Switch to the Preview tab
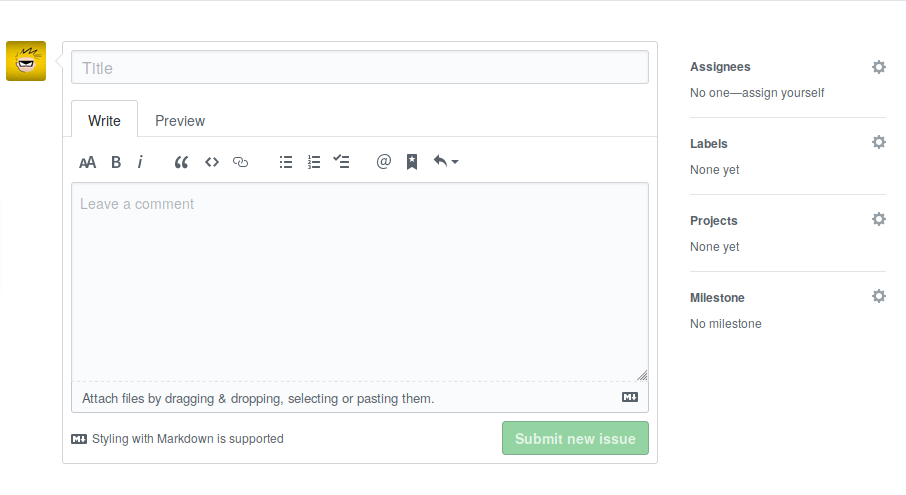 tap(180, 121)
